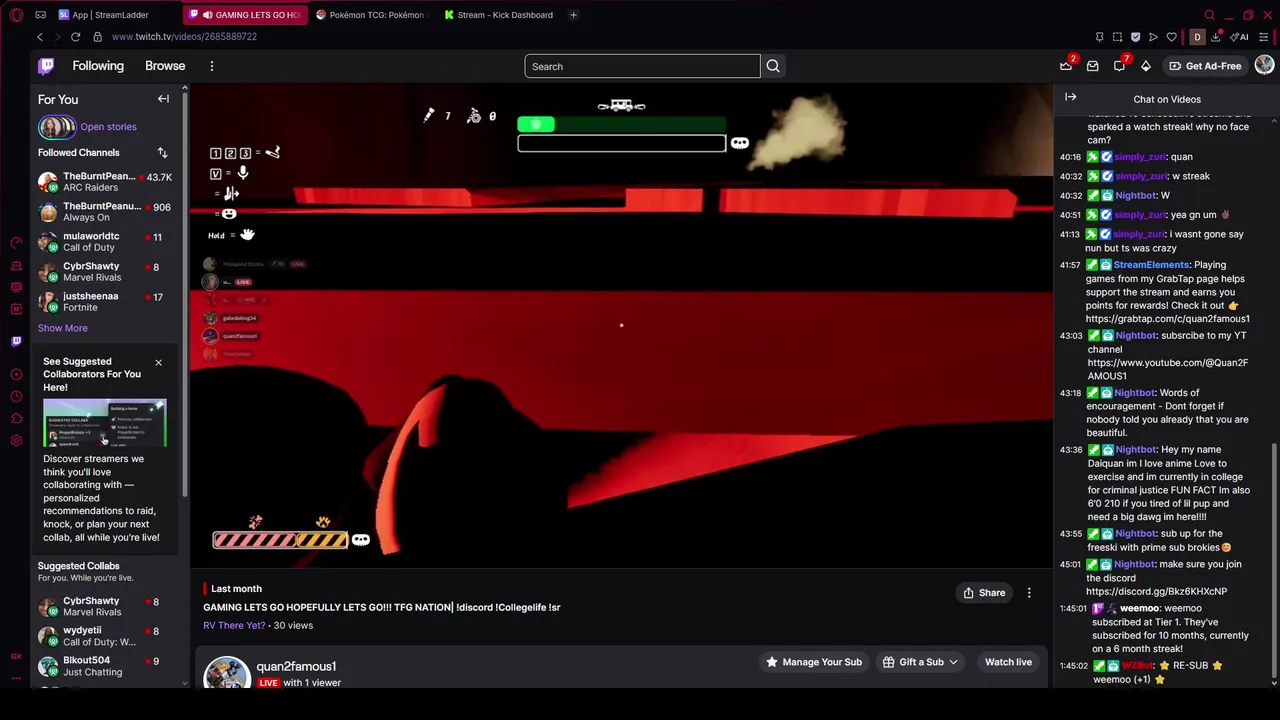
Task: Click the pin icon in address bar
Action: pyautogui.click(x=1099, y=37)
